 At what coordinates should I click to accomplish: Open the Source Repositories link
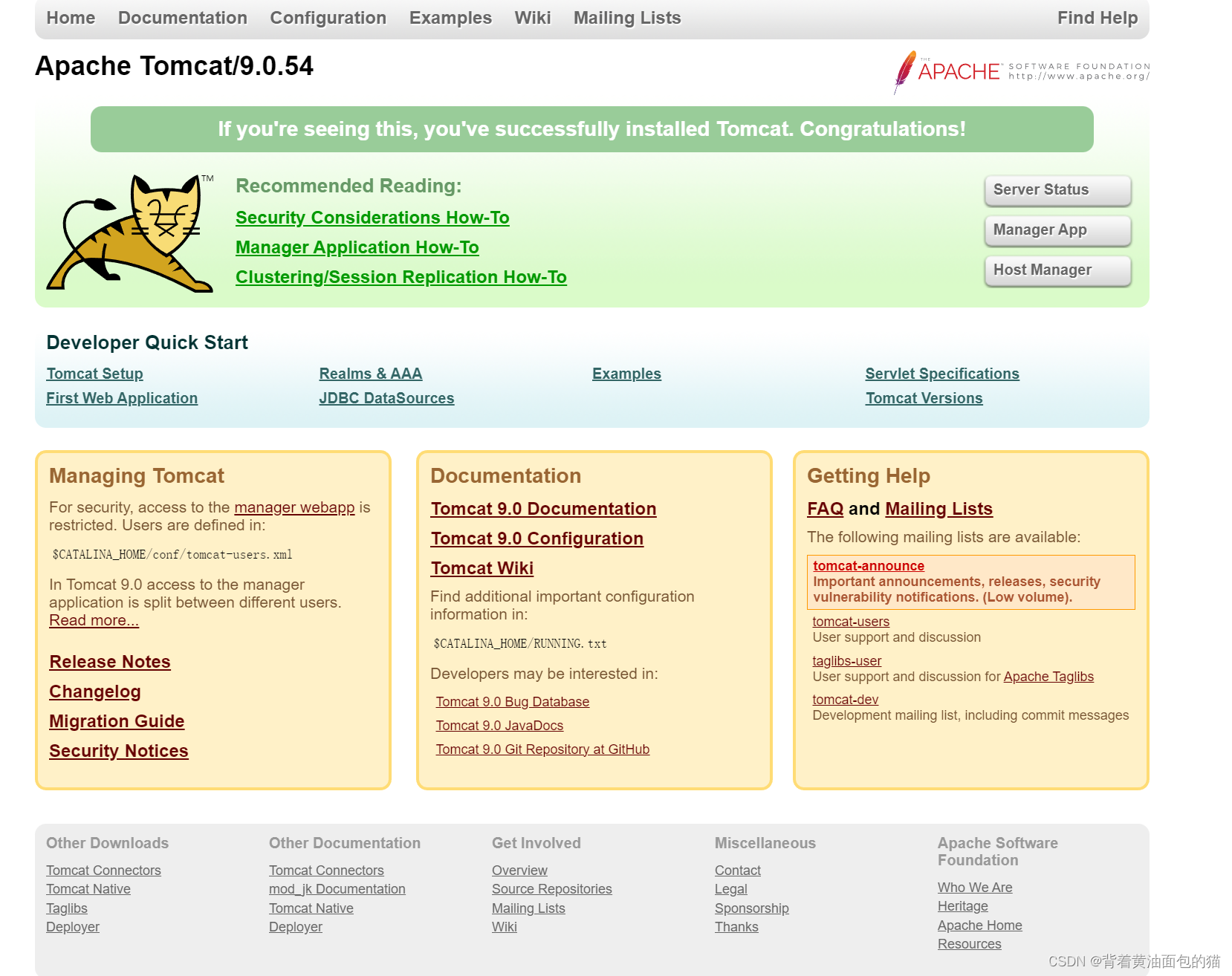tap(552, 889)
